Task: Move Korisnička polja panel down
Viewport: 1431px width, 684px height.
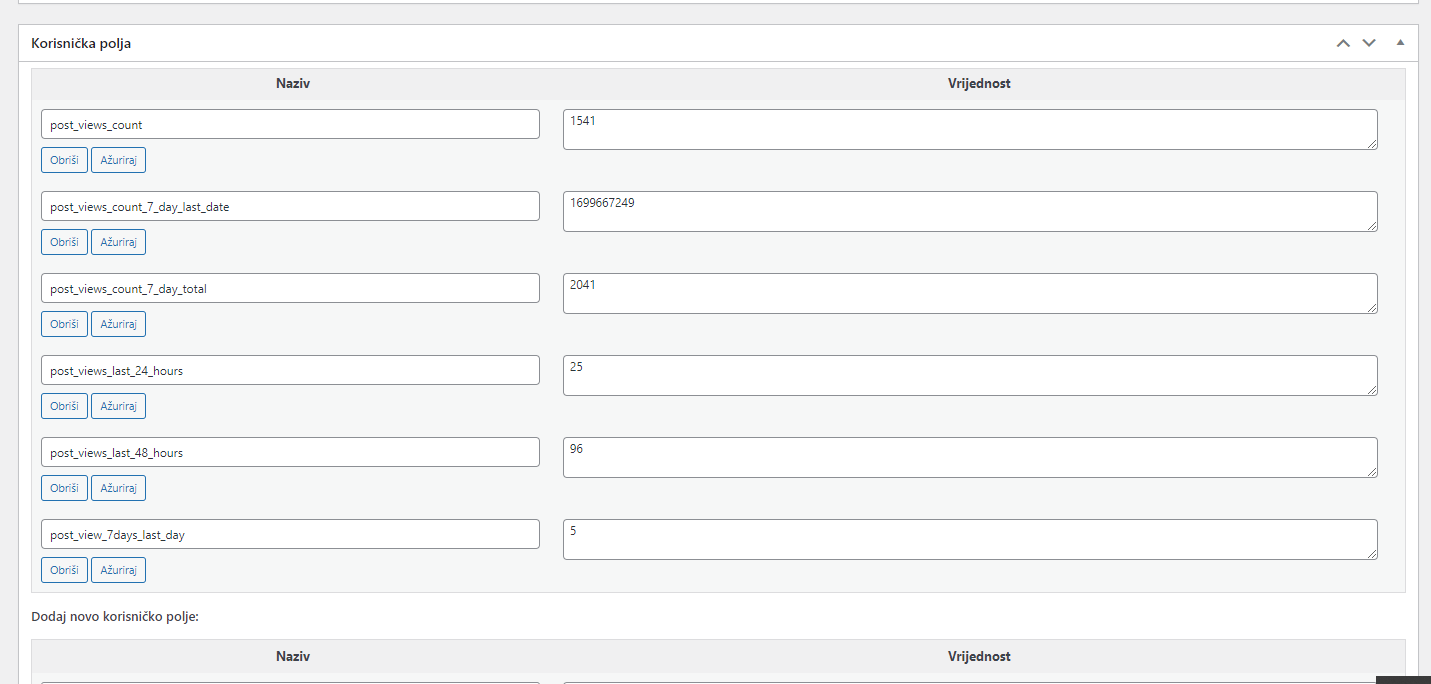Action: point(1369,43)
